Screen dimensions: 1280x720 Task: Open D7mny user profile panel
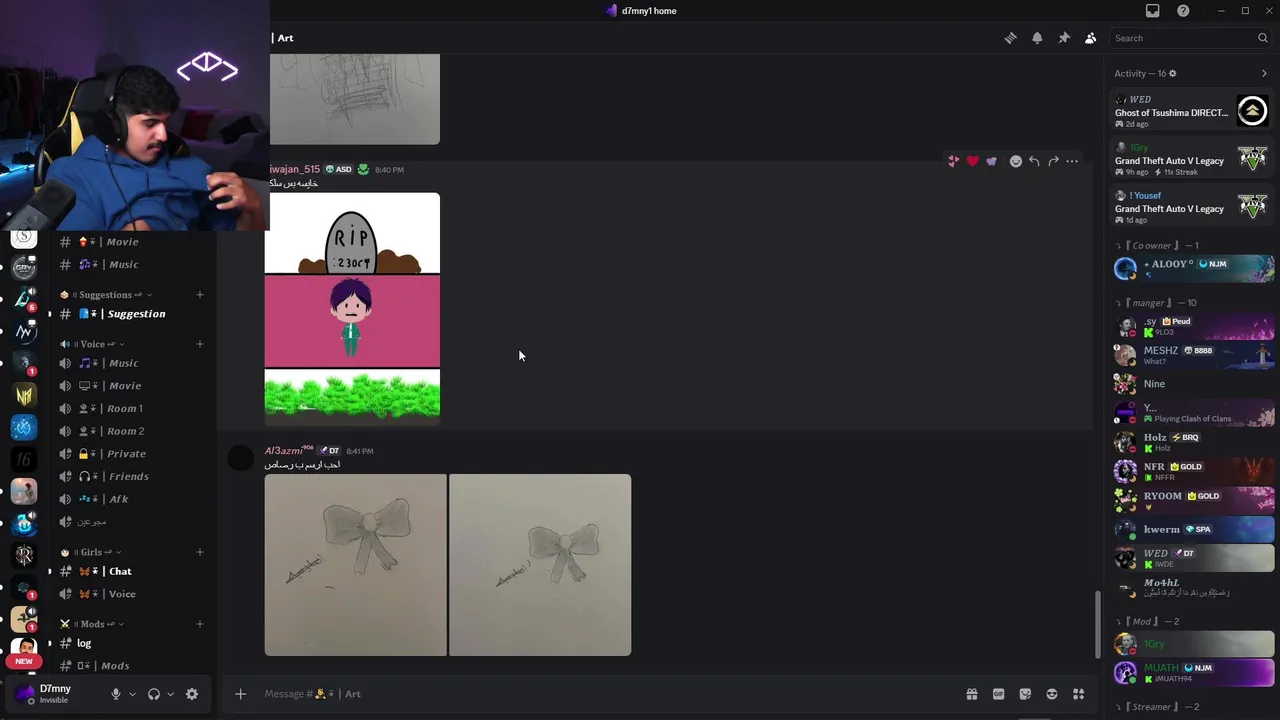coord(55,694)
